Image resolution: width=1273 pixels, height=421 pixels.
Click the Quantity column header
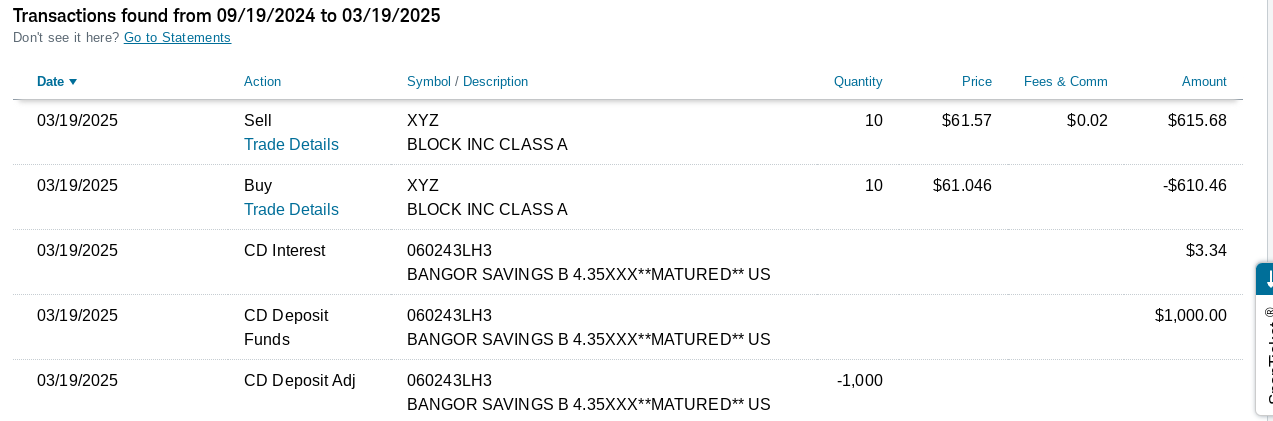858,82
